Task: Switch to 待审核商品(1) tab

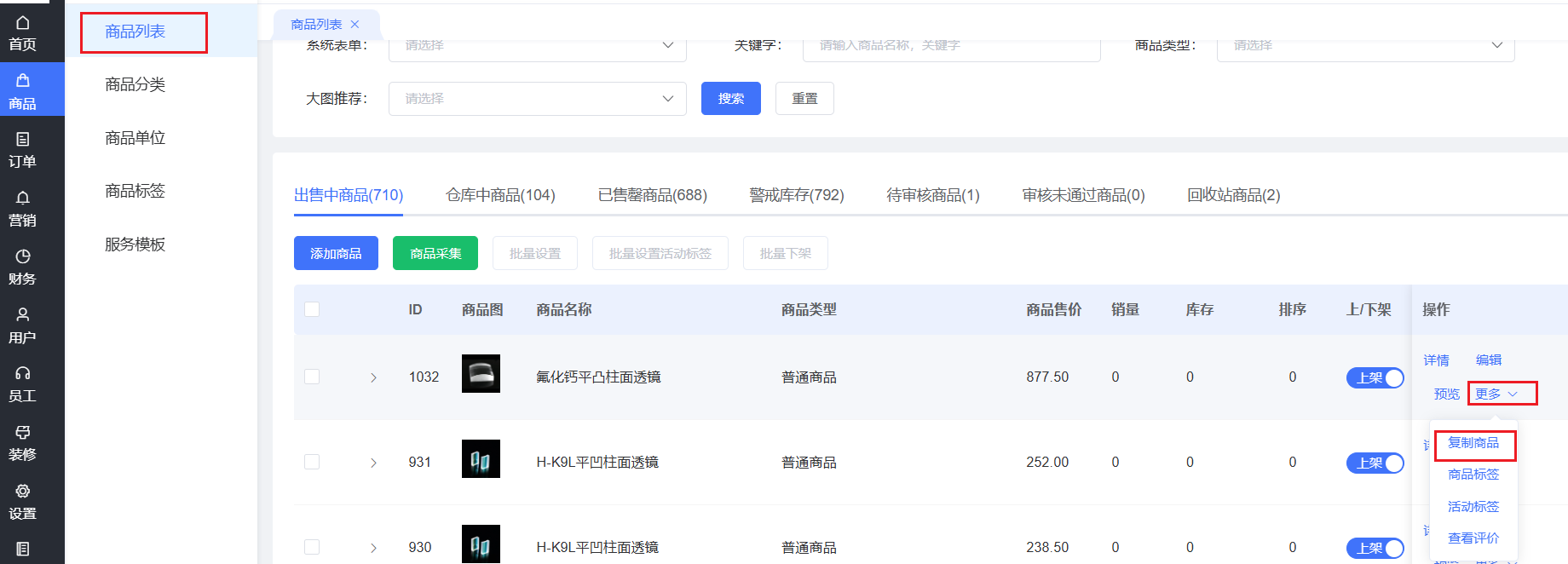Action: (933, 195)
